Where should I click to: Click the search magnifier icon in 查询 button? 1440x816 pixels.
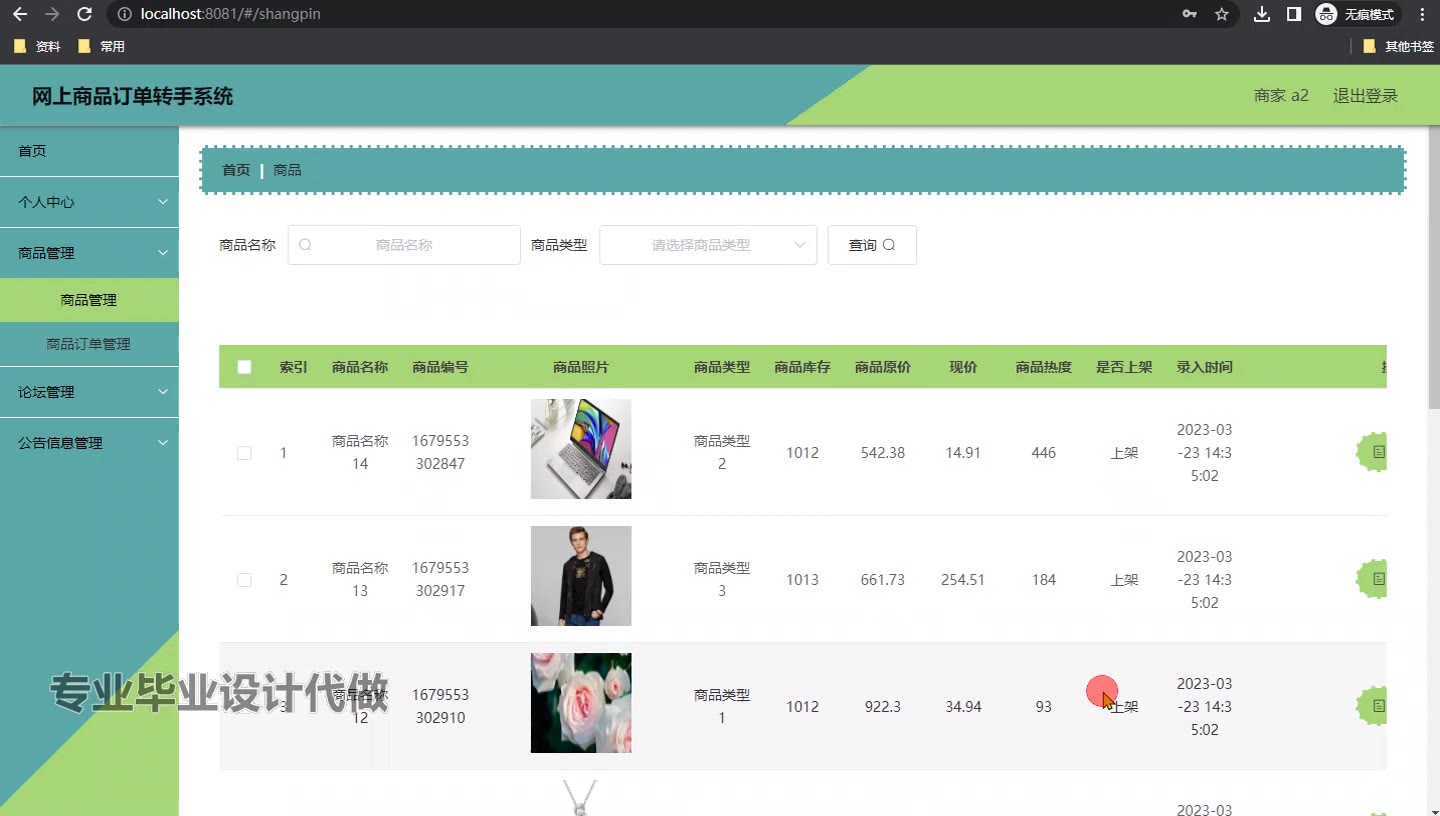889,245
